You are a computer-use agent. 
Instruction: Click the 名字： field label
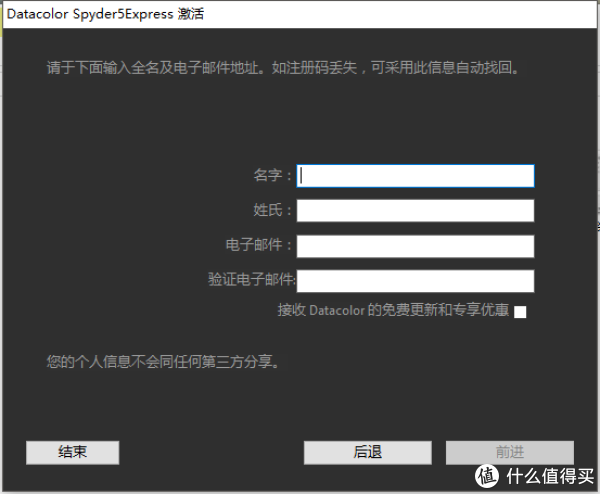(x=273, y=176)
